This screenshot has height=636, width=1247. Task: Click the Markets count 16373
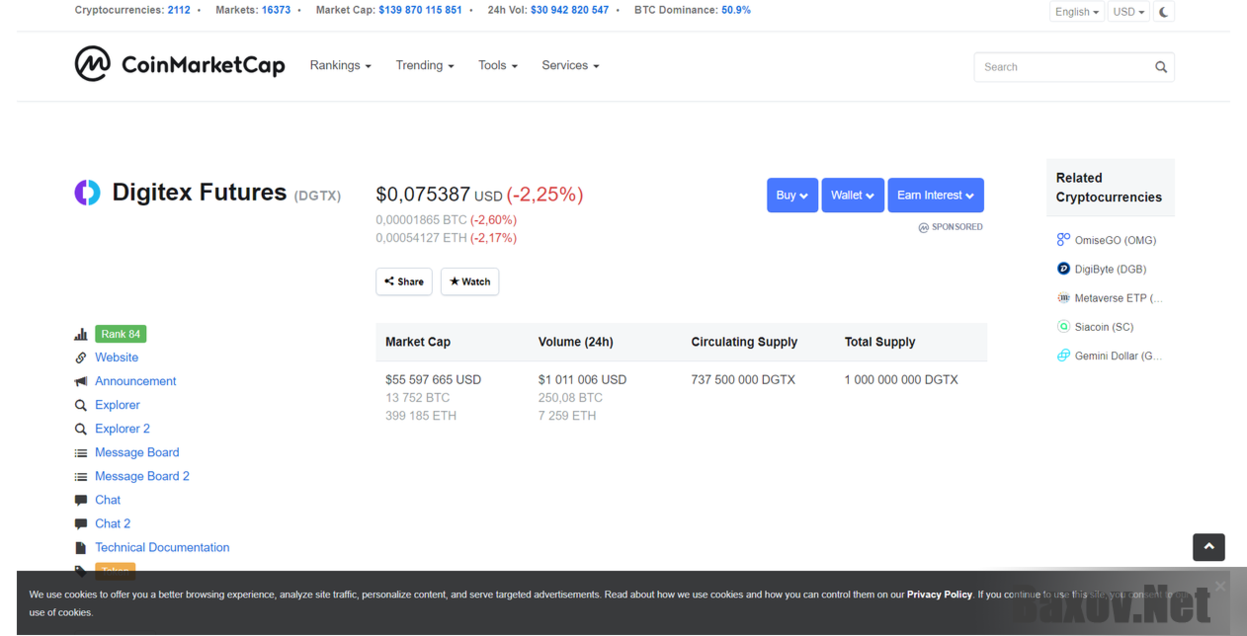pos(276,10)
